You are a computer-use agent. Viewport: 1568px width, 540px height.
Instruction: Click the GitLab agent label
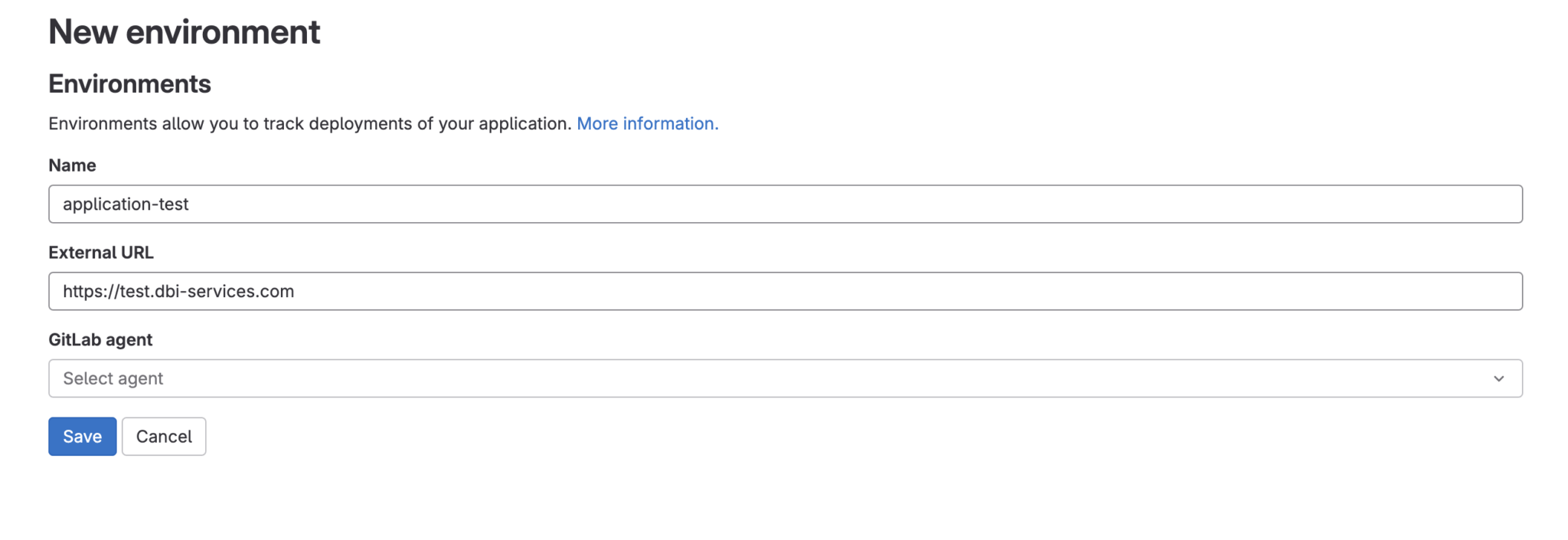[100, 340]
